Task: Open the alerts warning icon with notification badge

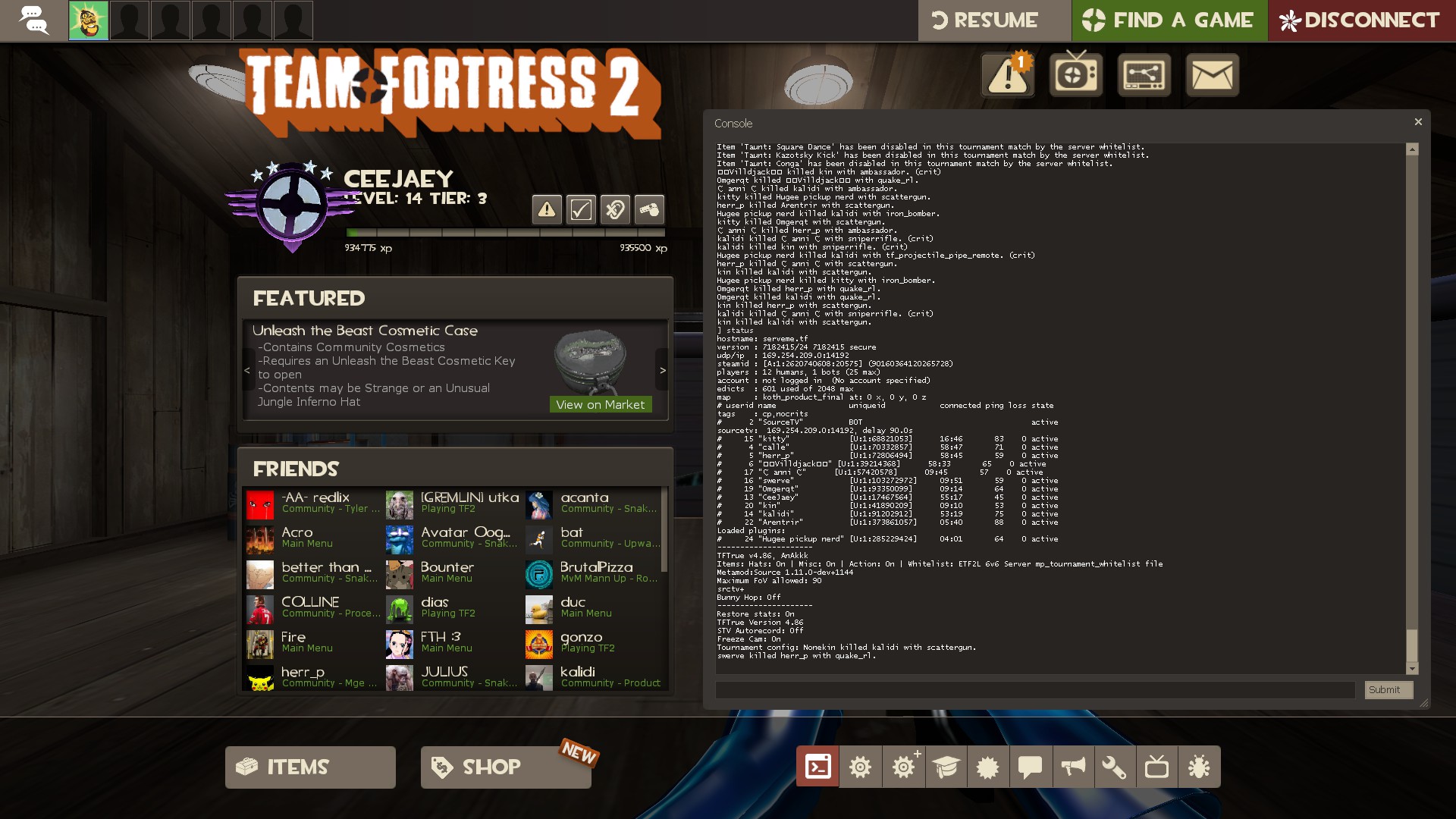Action: click(x=1008, y=75)
